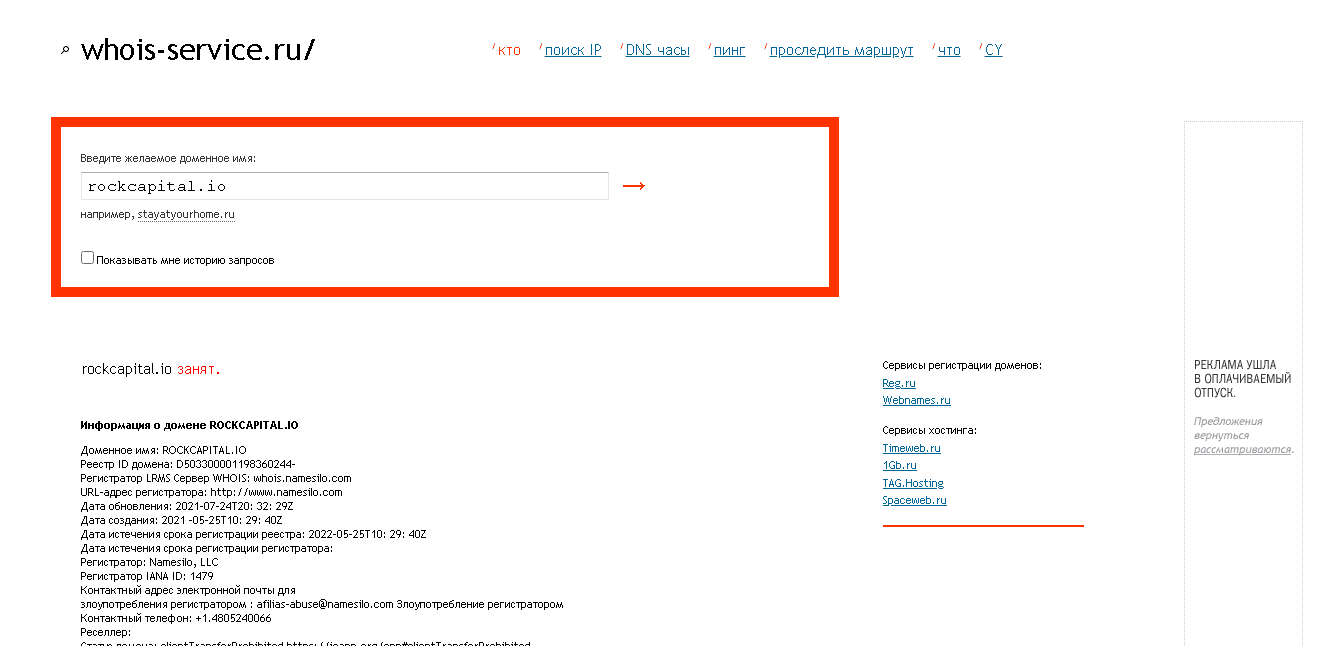Open the 'что' menu item
1341x646 pixels.
coord(949,50)
